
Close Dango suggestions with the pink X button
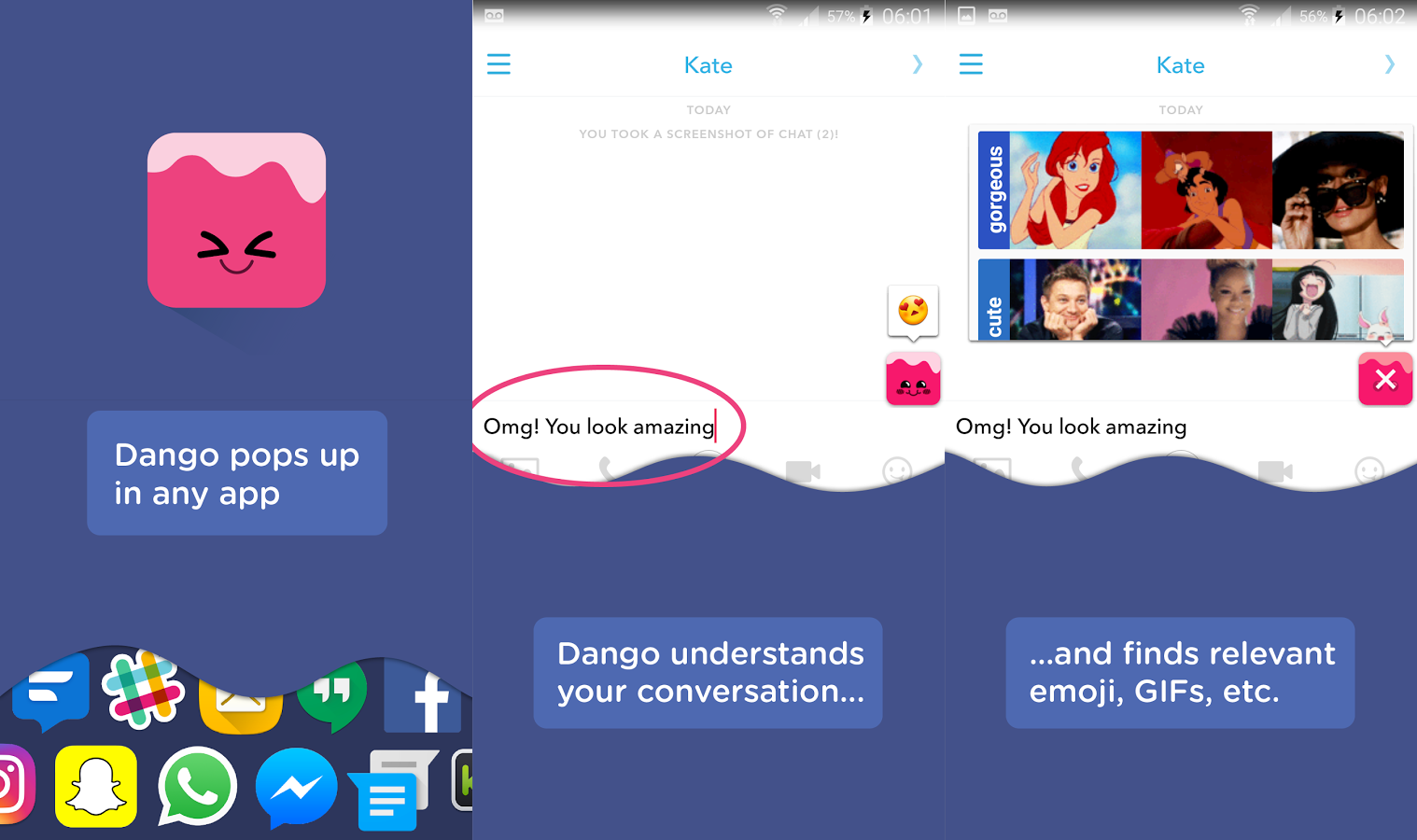pos(1385,379)
